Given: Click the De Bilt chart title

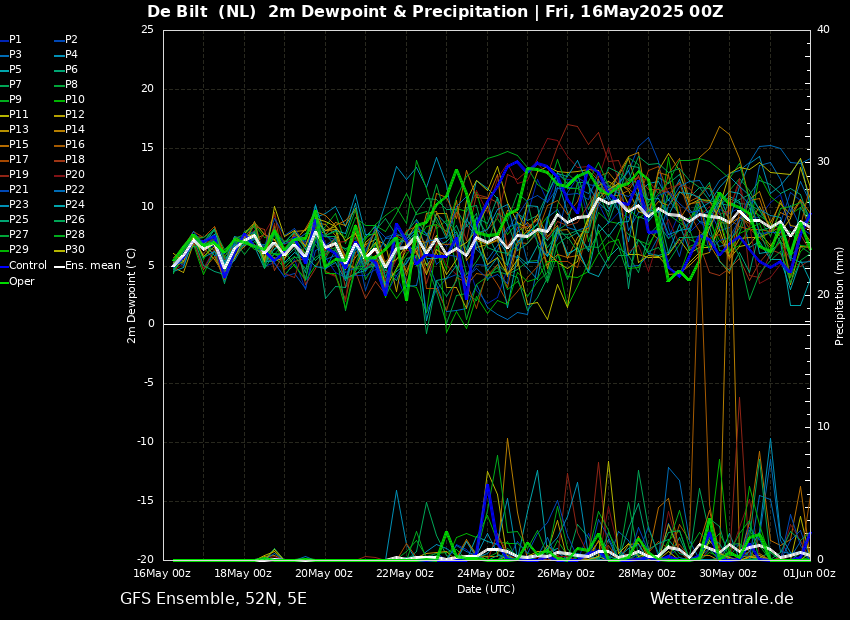Looking at the screenshot, I should 435,12.
